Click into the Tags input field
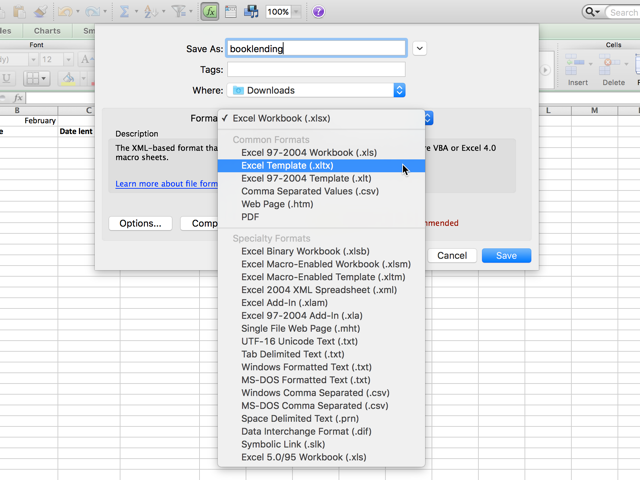The height and width of the screenshot is (480, 640). tap(316, 69)
